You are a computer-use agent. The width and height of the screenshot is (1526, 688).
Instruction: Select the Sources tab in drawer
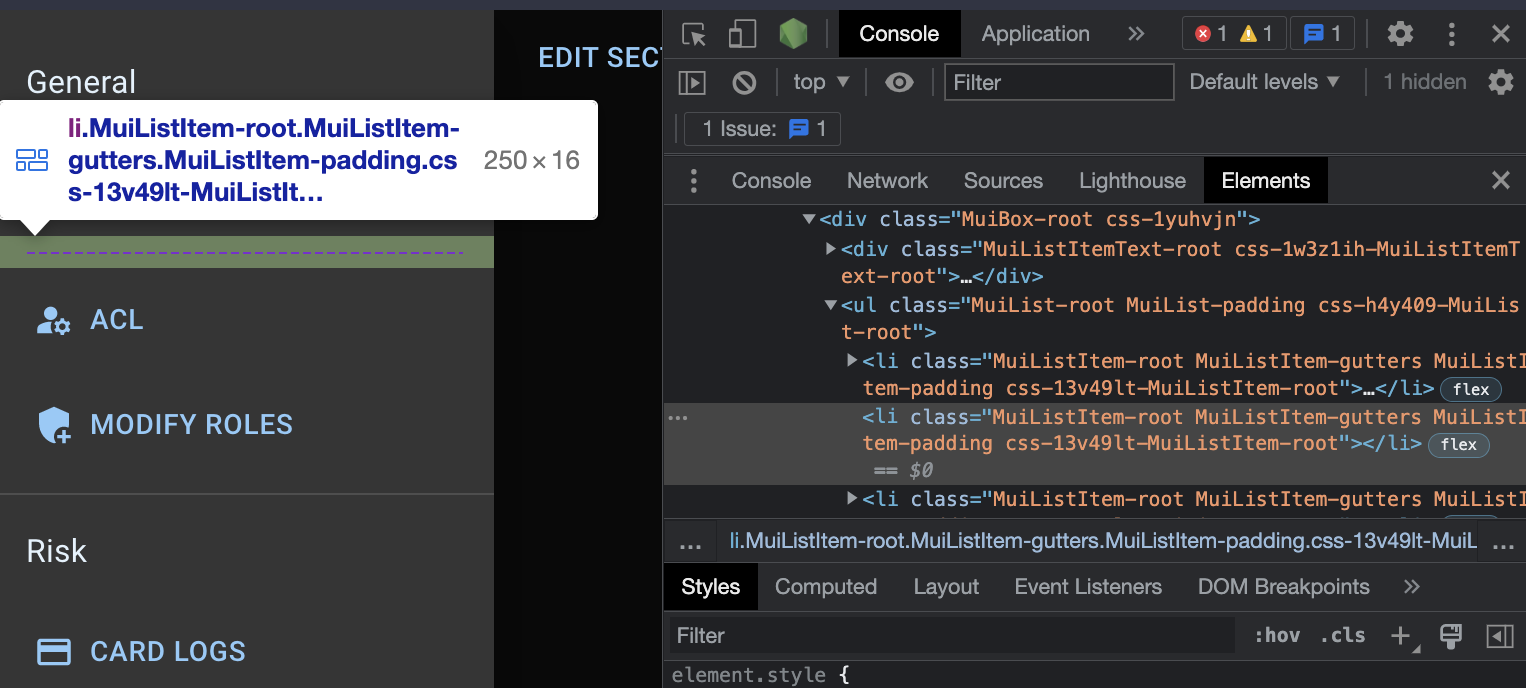tap(1003, 181)
